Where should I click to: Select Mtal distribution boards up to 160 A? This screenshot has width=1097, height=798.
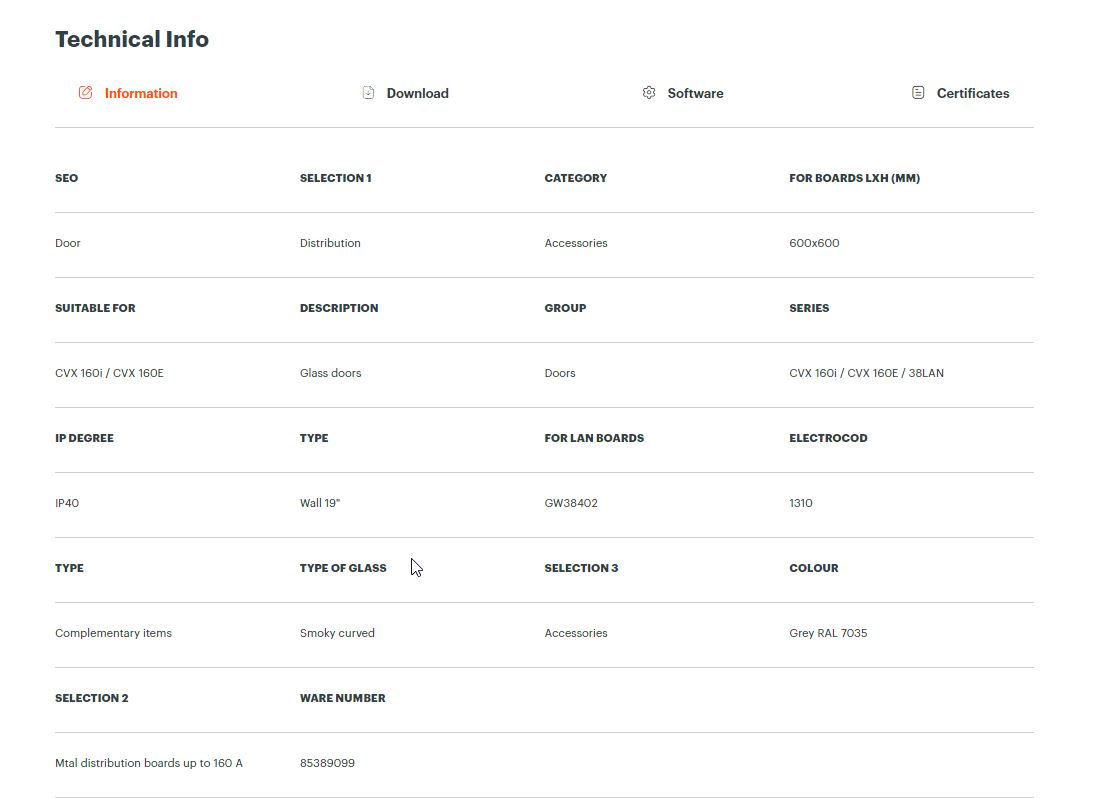149,763
